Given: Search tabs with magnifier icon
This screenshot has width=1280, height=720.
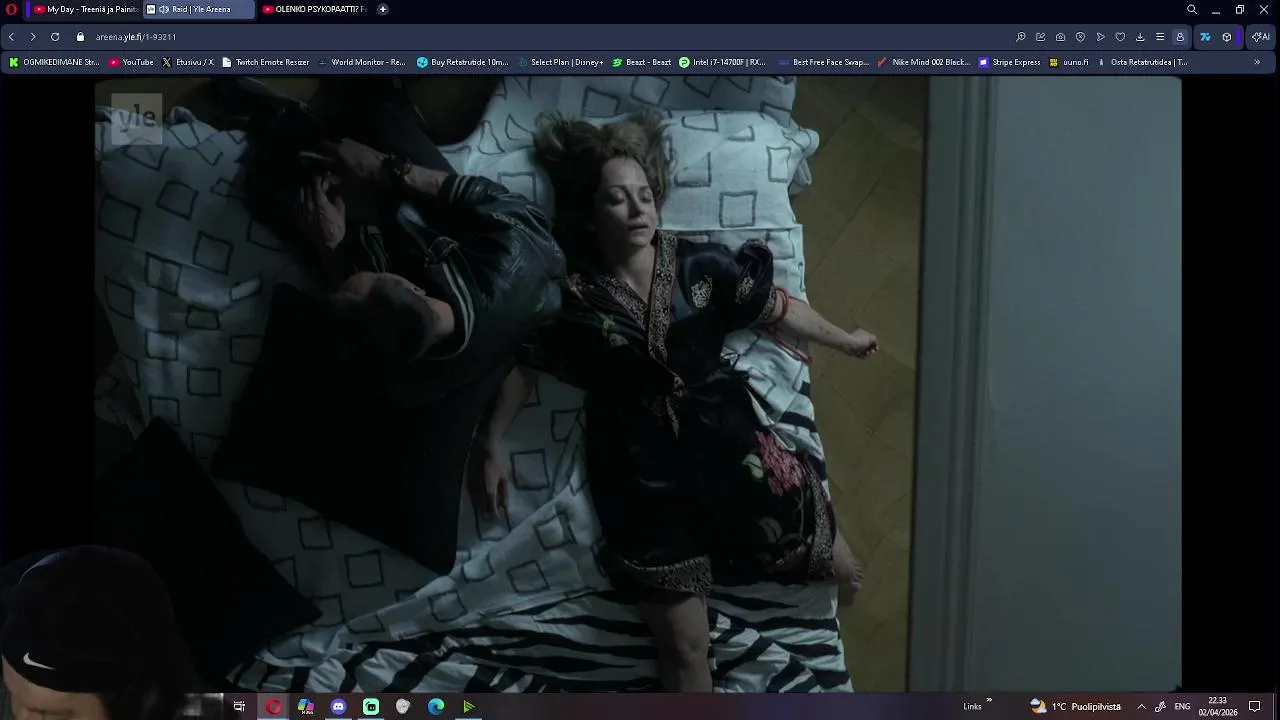Looking at the screenshot, I should [x=1192, y=9].
